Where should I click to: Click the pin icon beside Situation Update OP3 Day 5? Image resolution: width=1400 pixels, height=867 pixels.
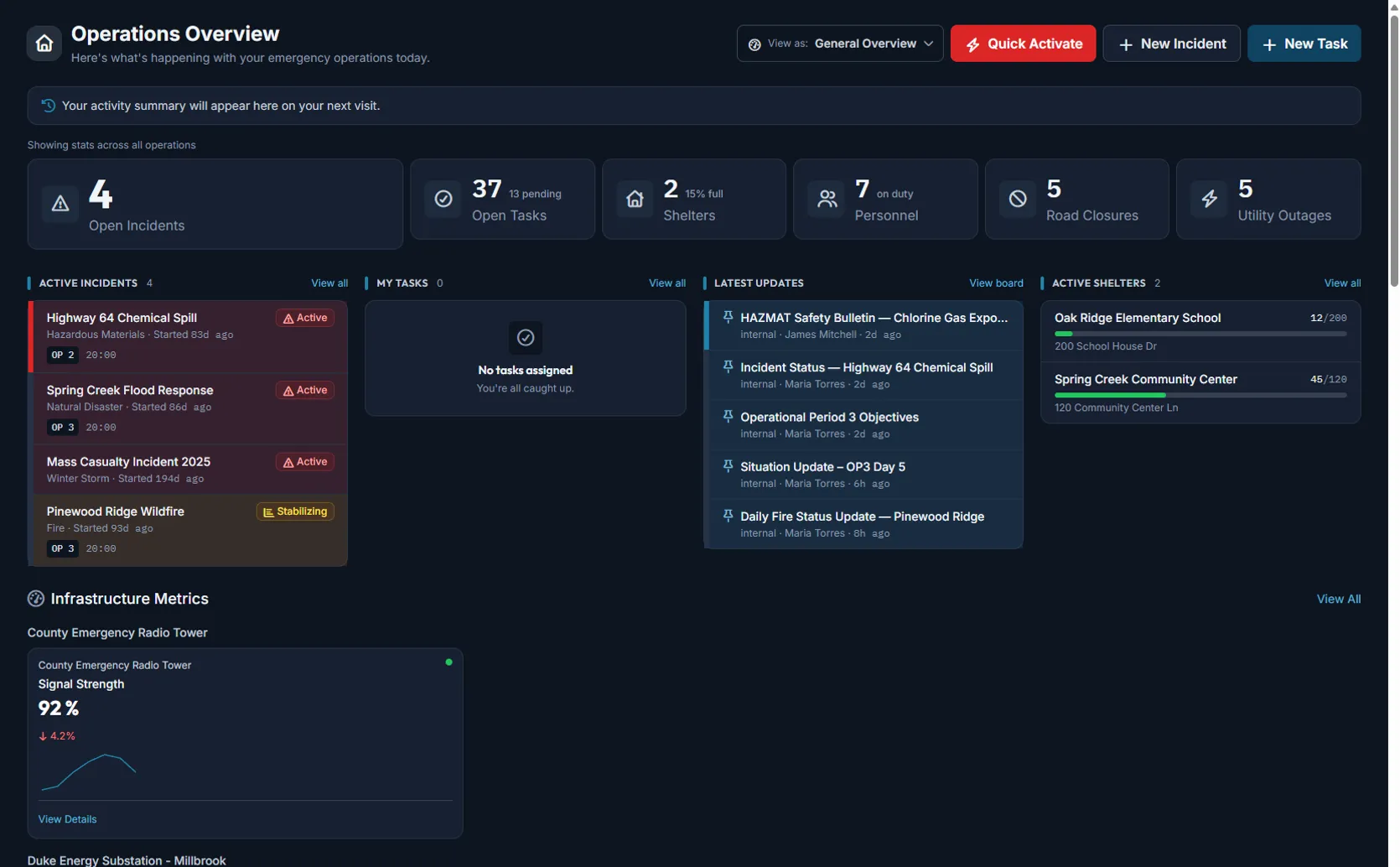[x=728, y=465]
